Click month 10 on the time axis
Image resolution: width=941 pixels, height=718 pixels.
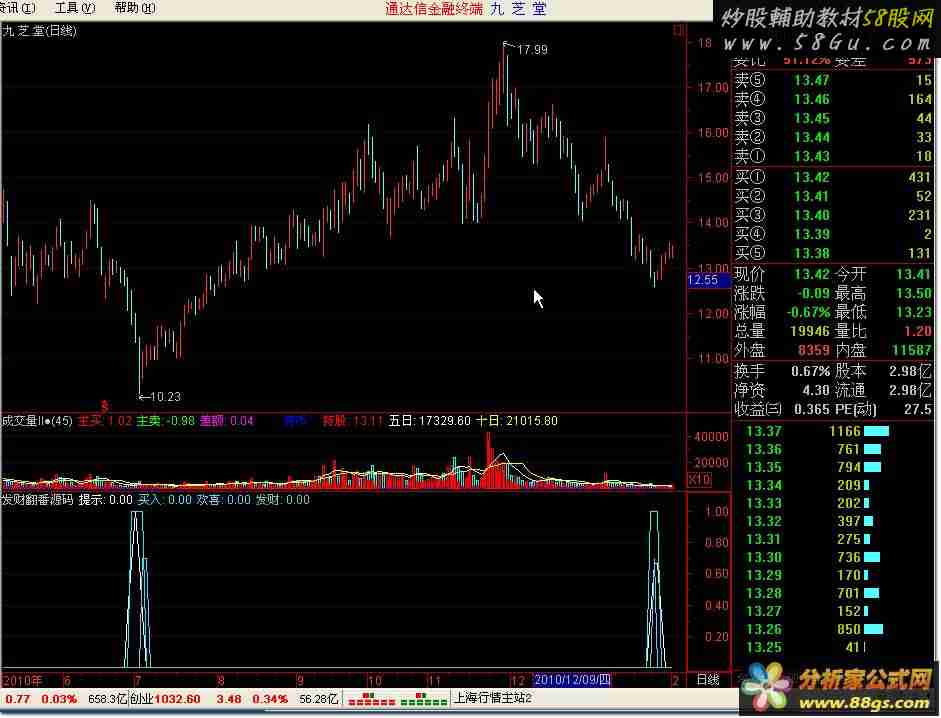374,680
